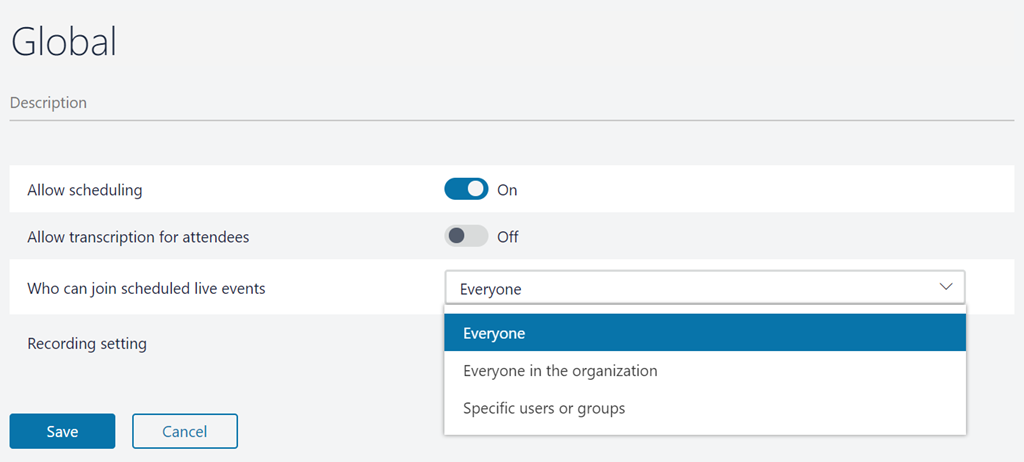Choose Everyone in the organization option
Viewport: 1024px width, 462px height.
tap(560, 371)
